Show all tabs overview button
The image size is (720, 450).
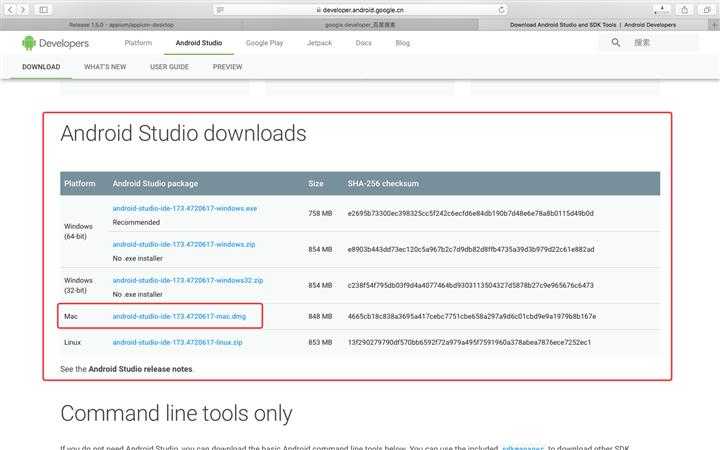tap(707, 10)
